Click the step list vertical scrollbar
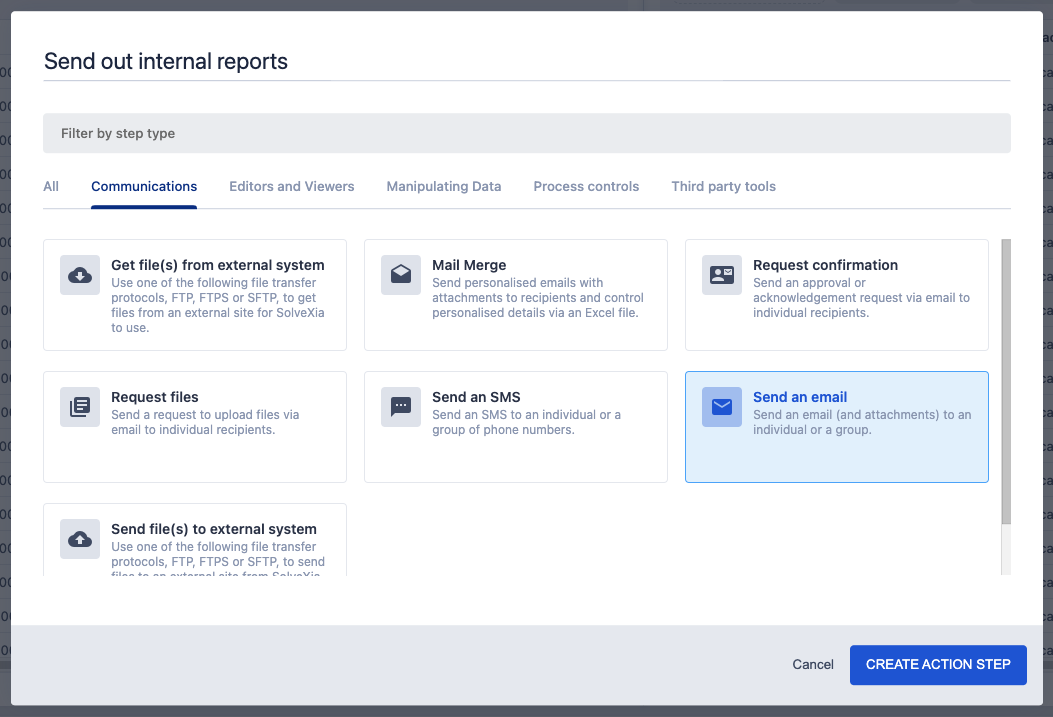 [x=1006, y=380]
